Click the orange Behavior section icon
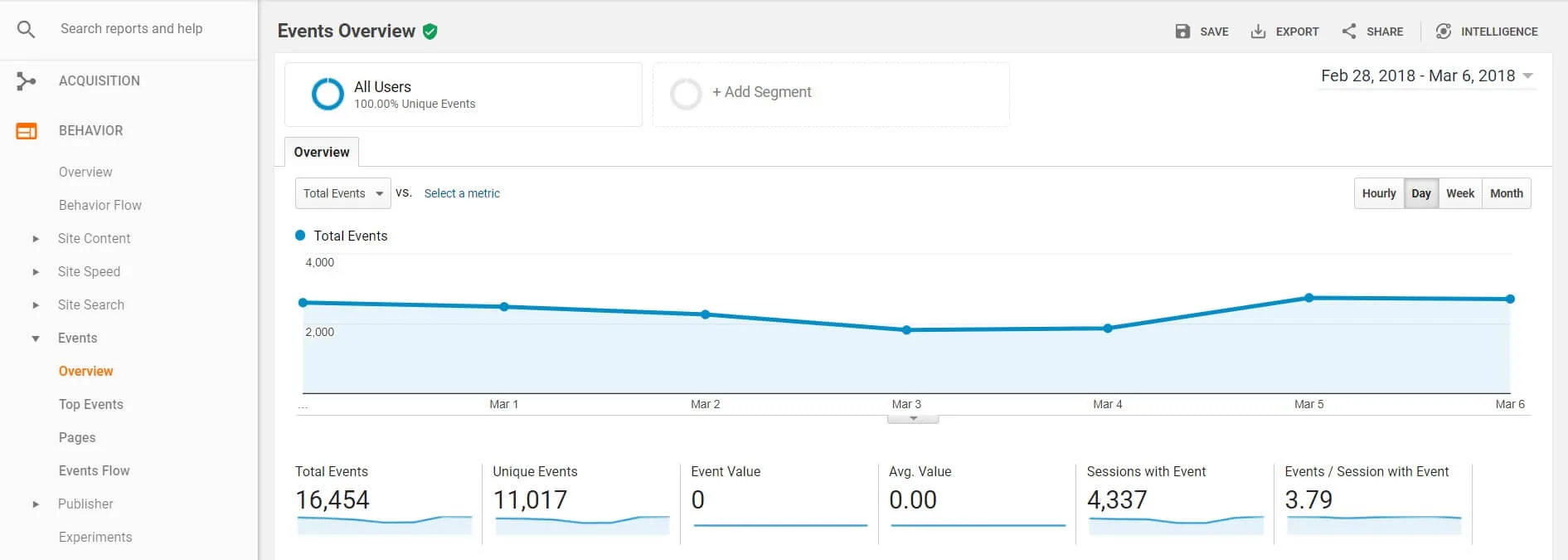1568x560 pixels. coord(27,131)
